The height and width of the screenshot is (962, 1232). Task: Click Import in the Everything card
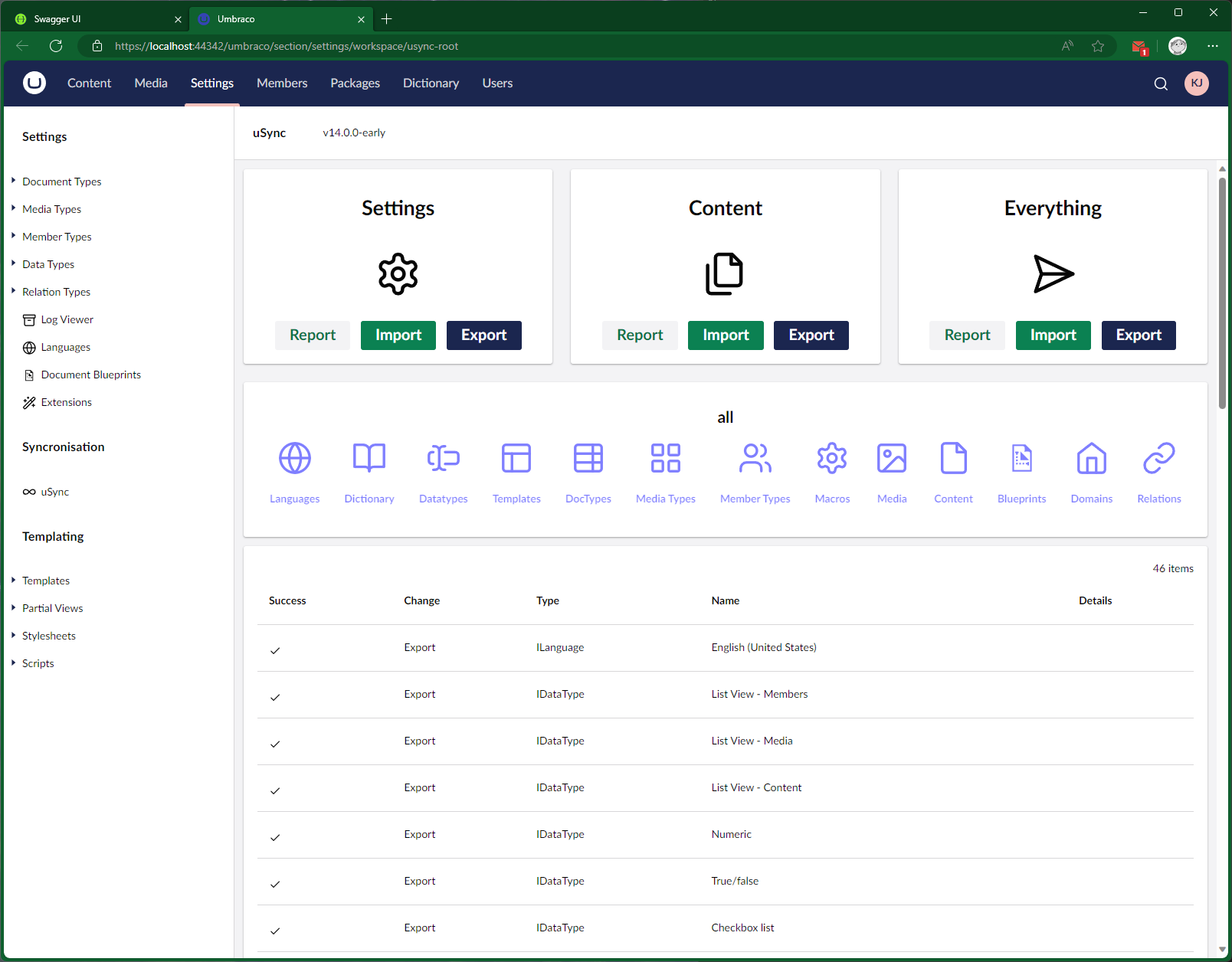1053,335
